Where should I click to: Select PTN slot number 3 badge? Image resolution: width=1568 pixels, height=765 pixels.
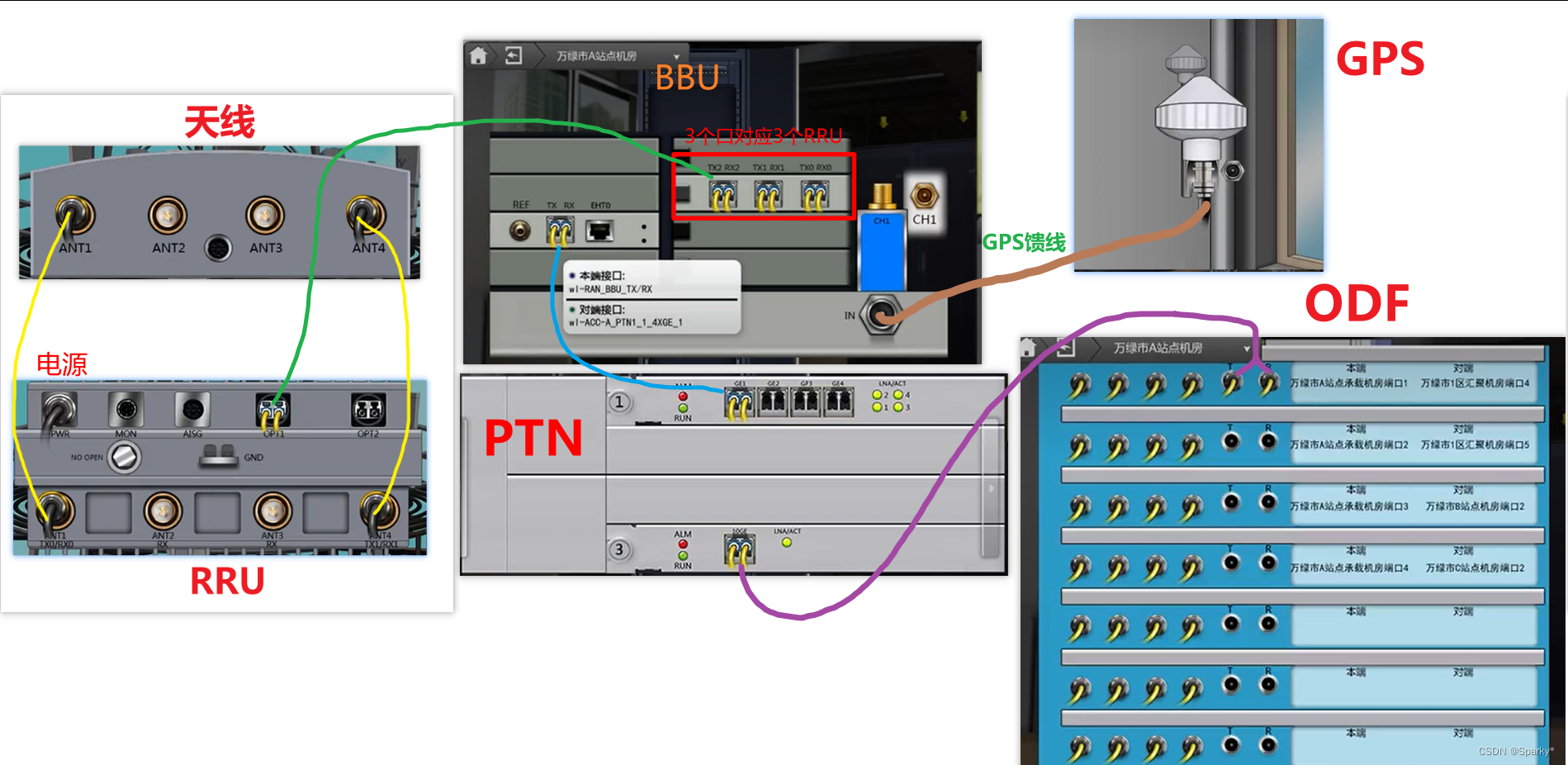[x=619, y=550]
